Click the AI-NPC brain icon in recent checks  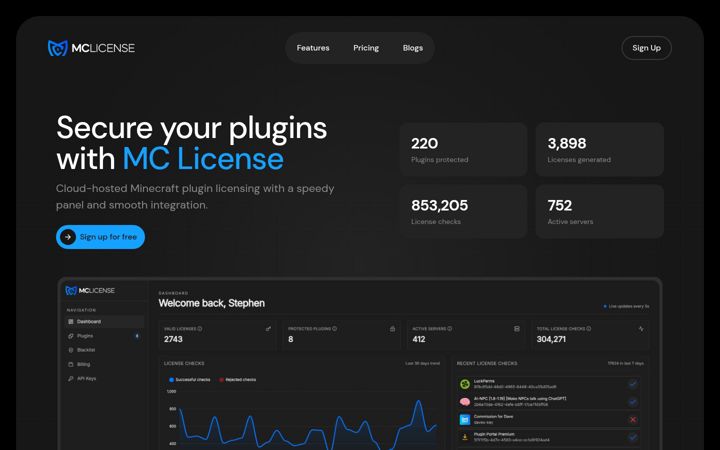click(x=465, y=402)
